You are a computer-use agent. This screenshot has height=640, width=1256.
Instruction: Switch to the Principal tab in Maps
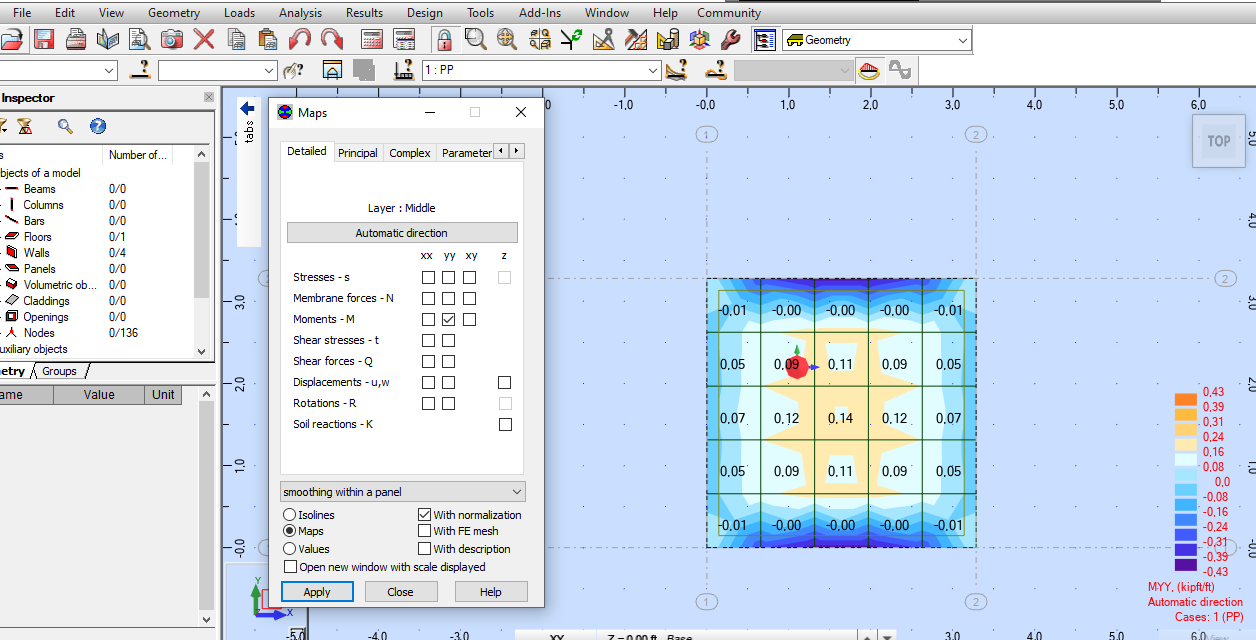tap(357, 152)
